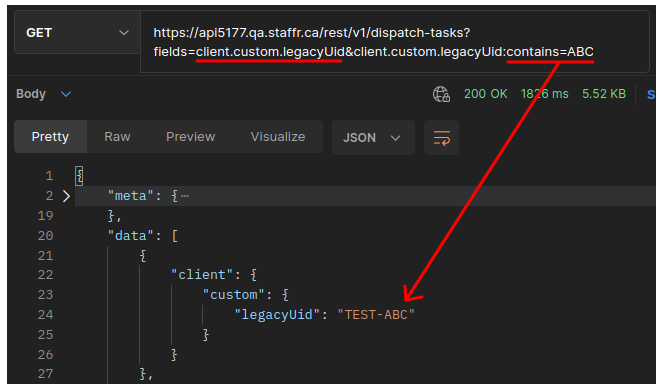
Task: Click the 5.52 KB response size
Action: point(604,94)
